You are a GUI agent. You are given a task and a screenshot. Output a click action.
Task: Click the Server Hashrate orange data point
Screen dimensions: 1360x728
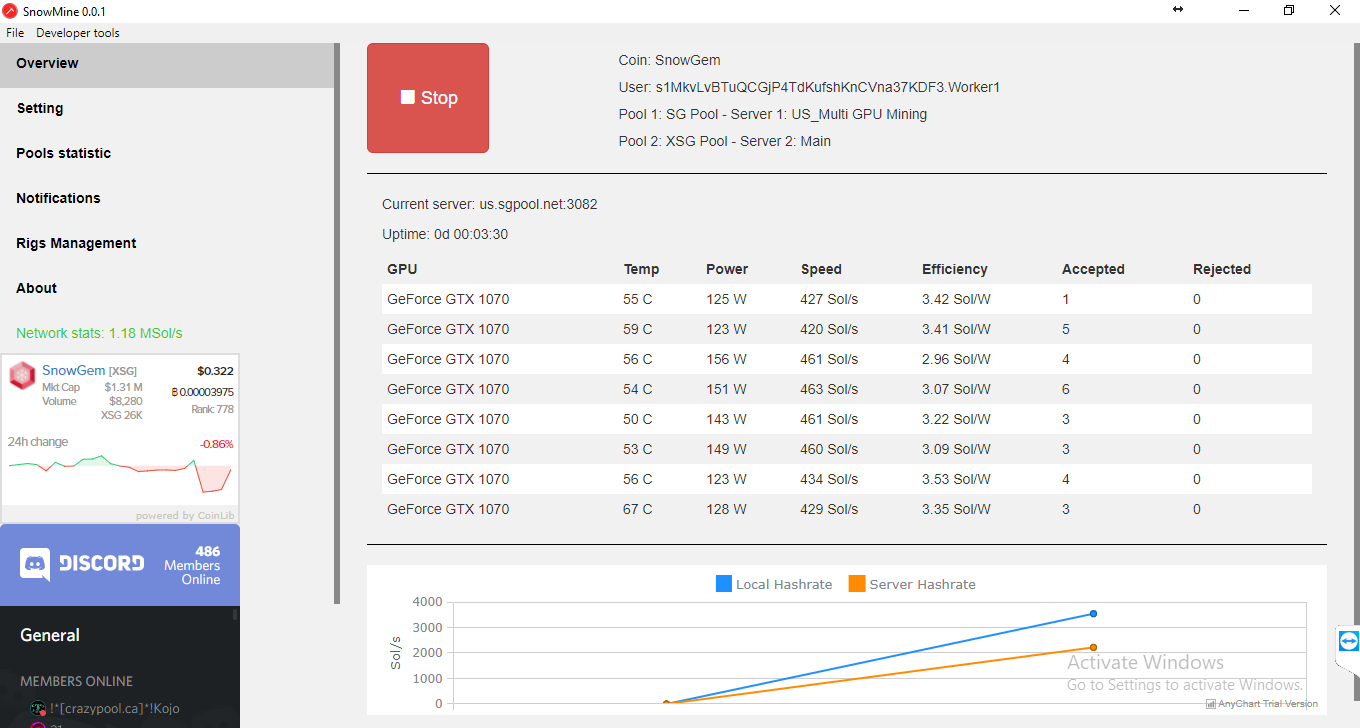tap(1093, 647)
